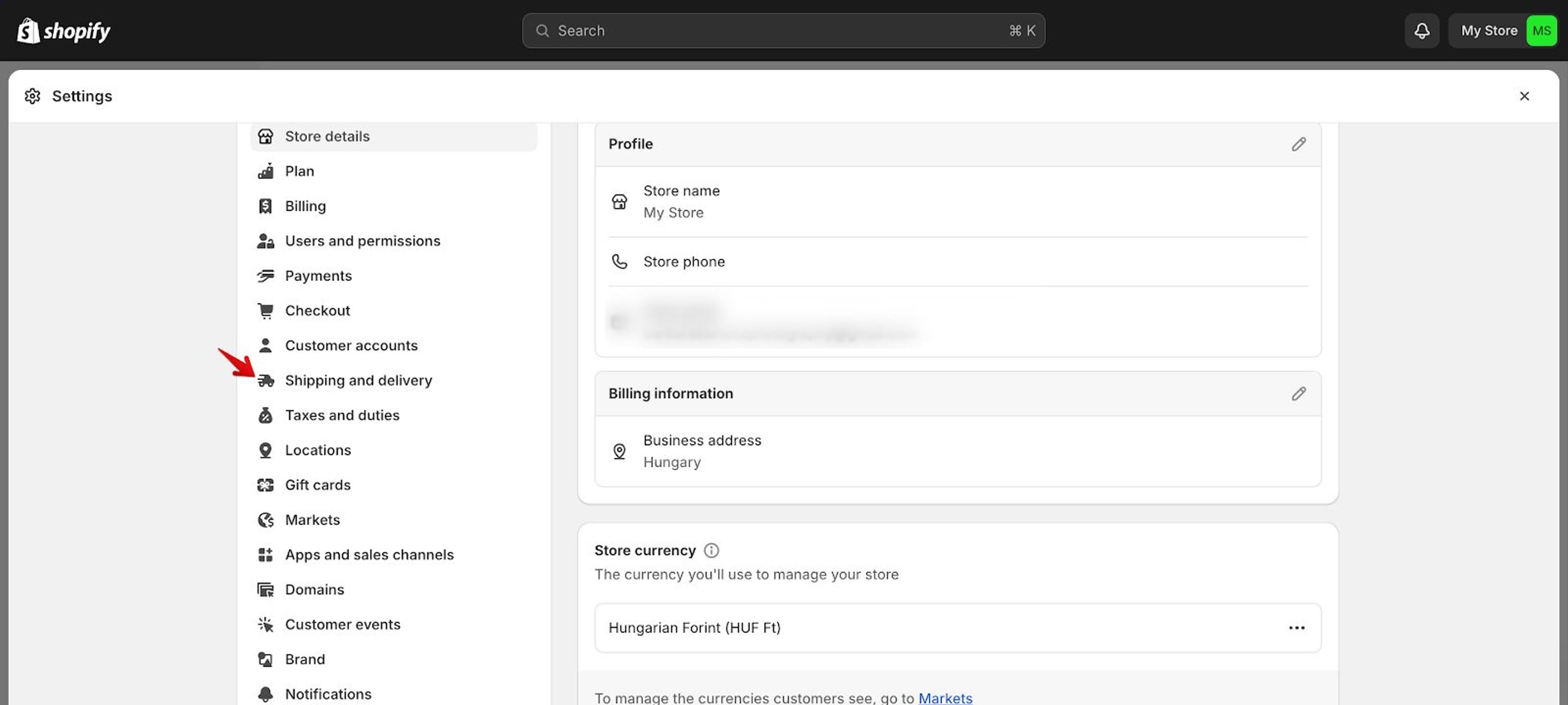
Task: Open the Hungarian Forint three-dot menu
Action: pyautogui.click(x=1296, y=628)
